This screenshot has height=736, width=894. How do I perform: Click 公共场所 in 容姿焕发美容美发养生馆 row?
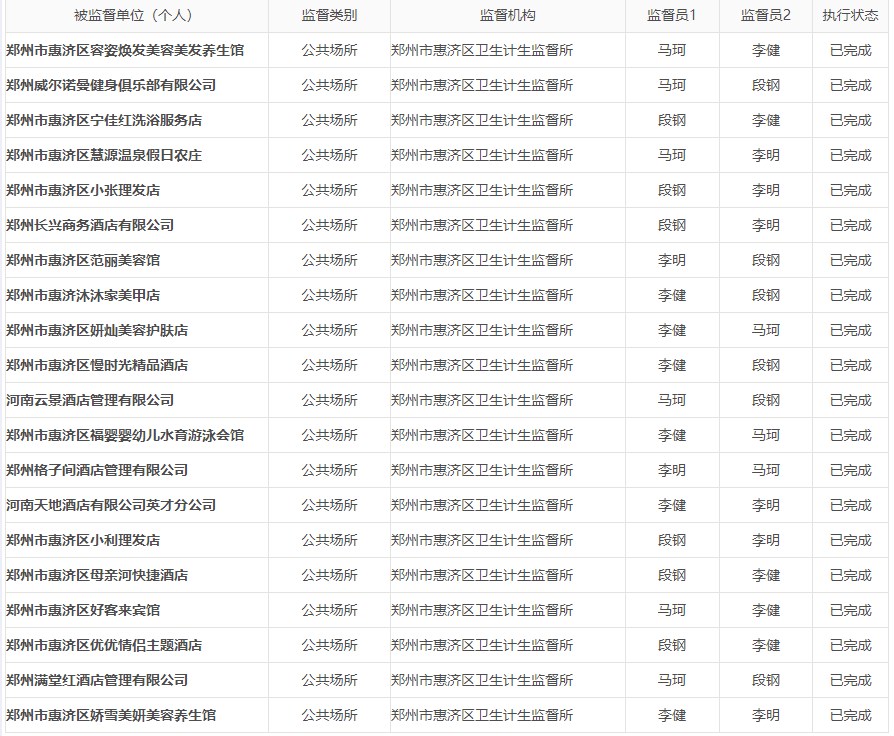click(x=330, y=50)
